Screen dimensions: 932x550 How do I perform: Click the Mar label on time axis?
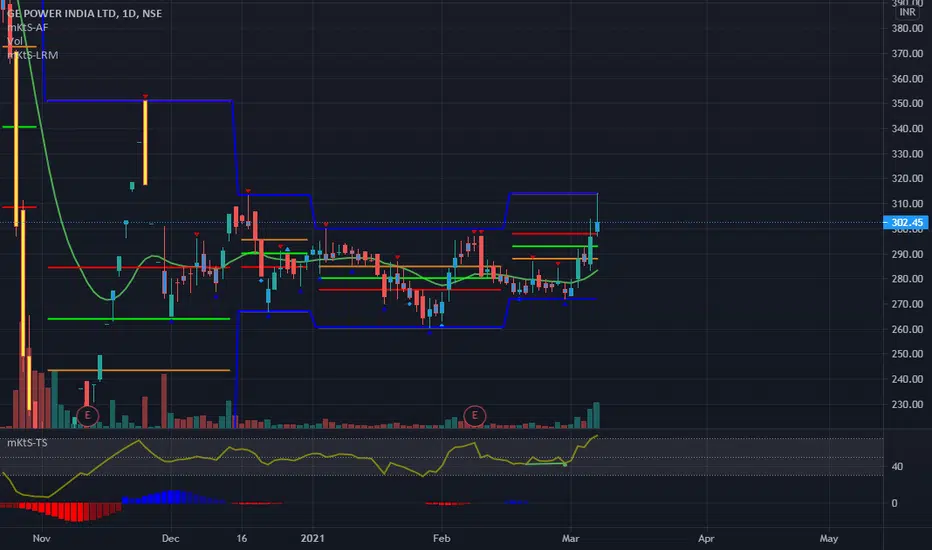tap(570, 538)
